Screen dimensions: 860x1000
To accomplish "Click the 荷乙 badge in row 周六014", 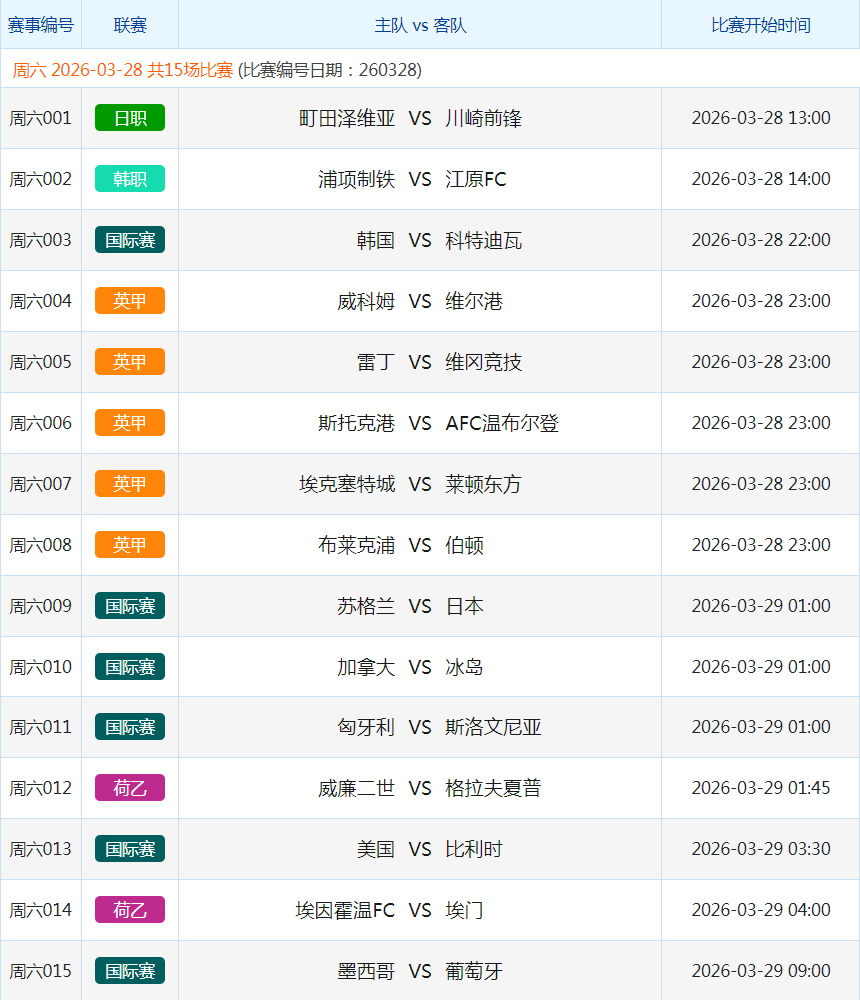I will (x=130, y=910).
